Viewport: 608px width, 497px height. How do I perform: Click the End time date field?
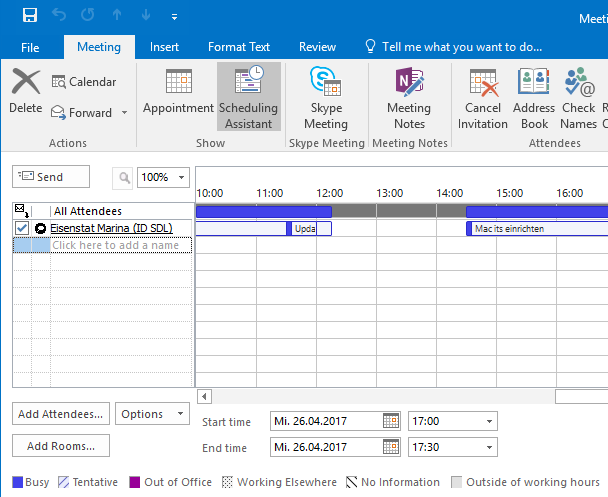point(326,447)
